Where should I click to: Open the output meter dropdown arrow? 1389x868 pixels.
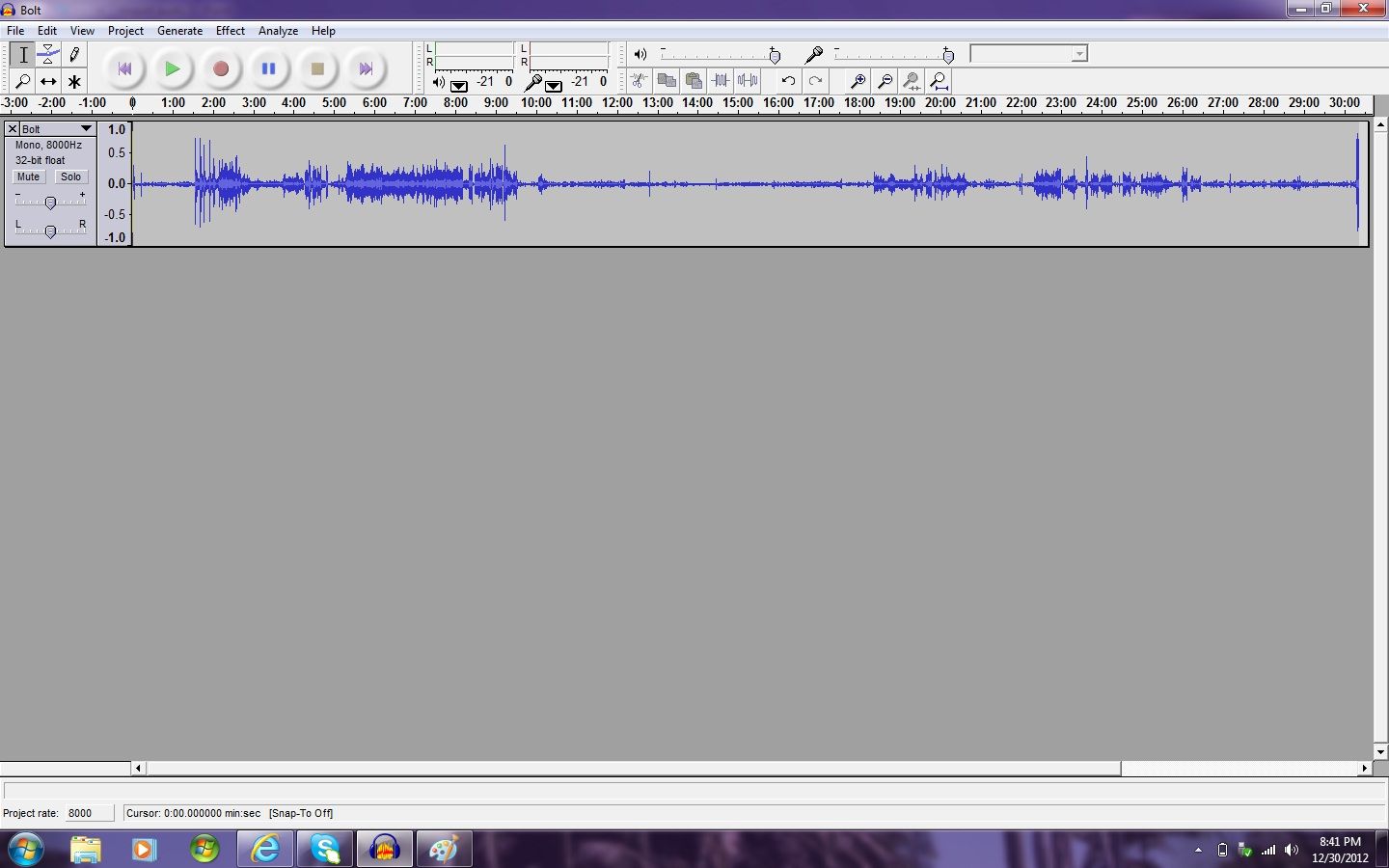(x=457, y=86)
